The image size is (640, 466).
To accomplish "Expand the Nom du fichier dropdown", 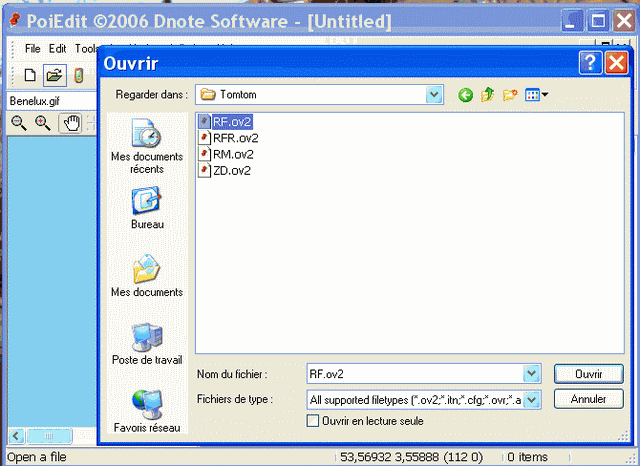I will (x=532, y=374).
